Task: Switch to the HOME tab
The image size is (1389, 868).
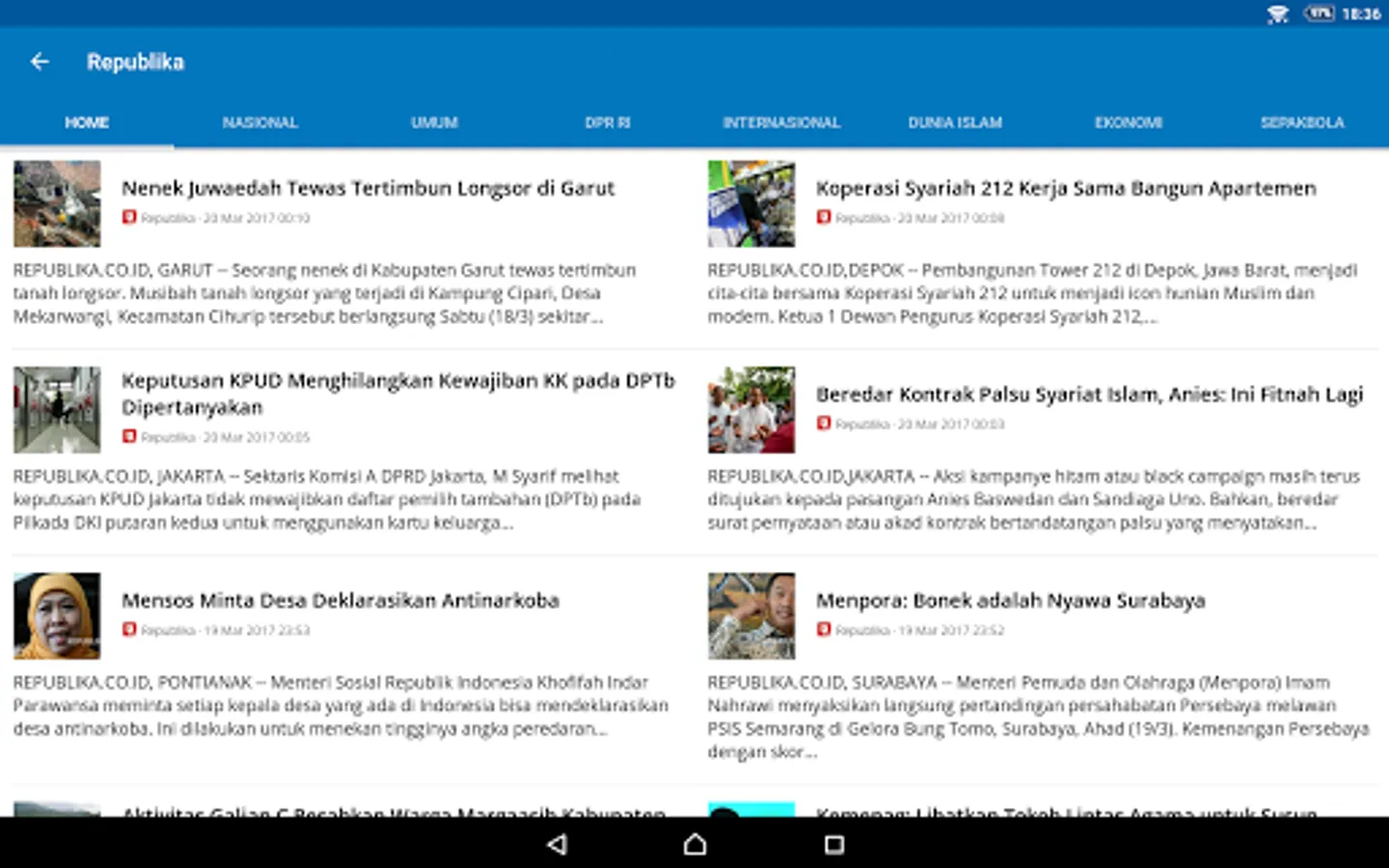Action: tap(87, 122)
